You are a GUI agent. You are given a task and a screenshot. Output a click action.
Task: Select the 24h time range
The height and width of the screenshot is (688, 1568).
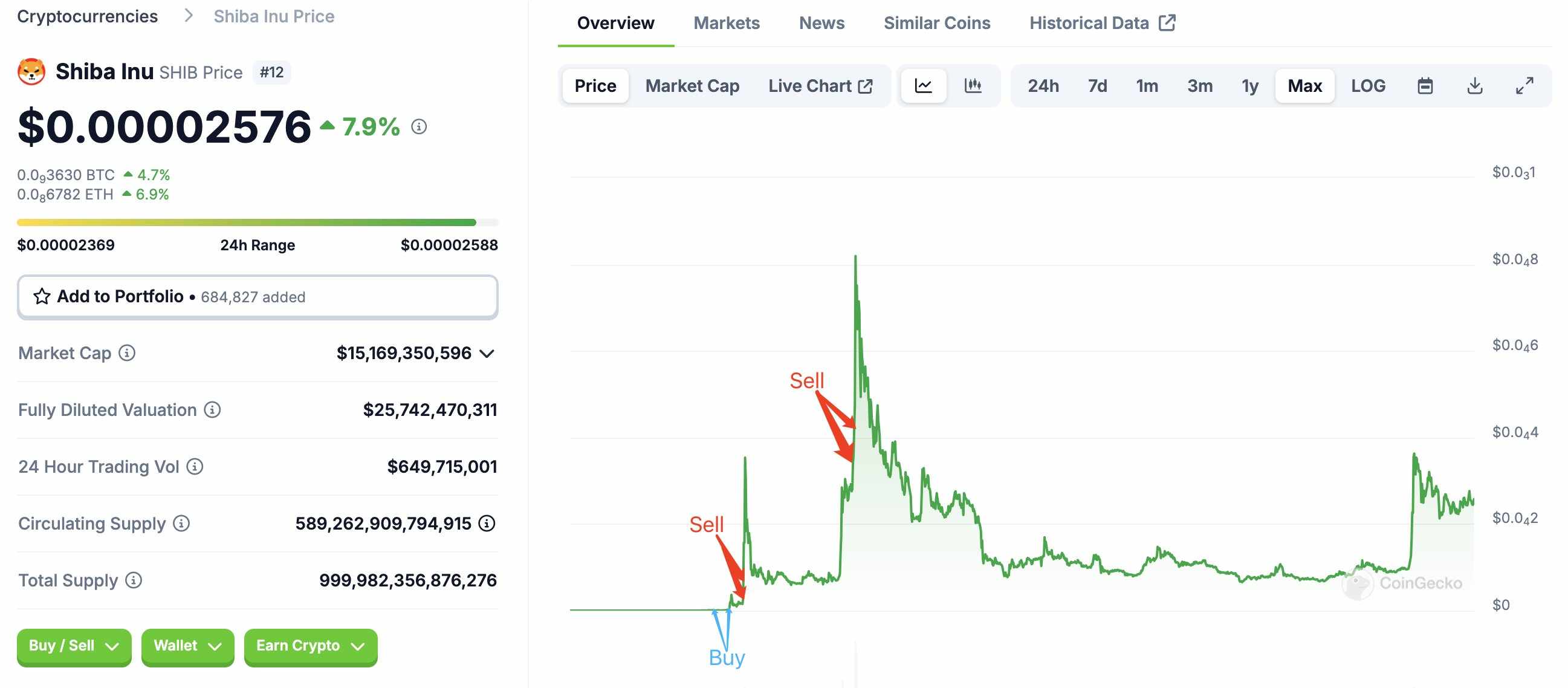1043,86
